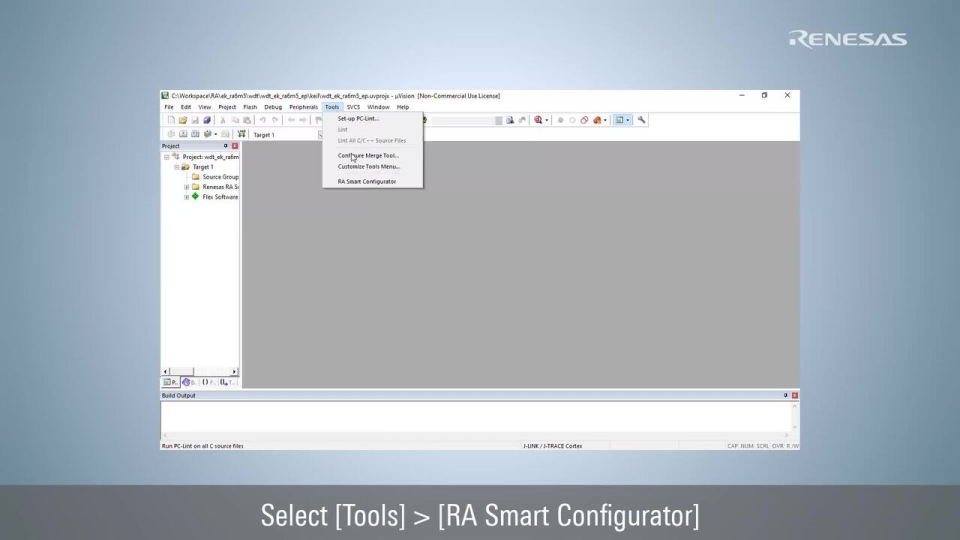Click the Start Debug Session magnifier icon
The height and width of the screenshot is (540, 960).
coord(538,120)
